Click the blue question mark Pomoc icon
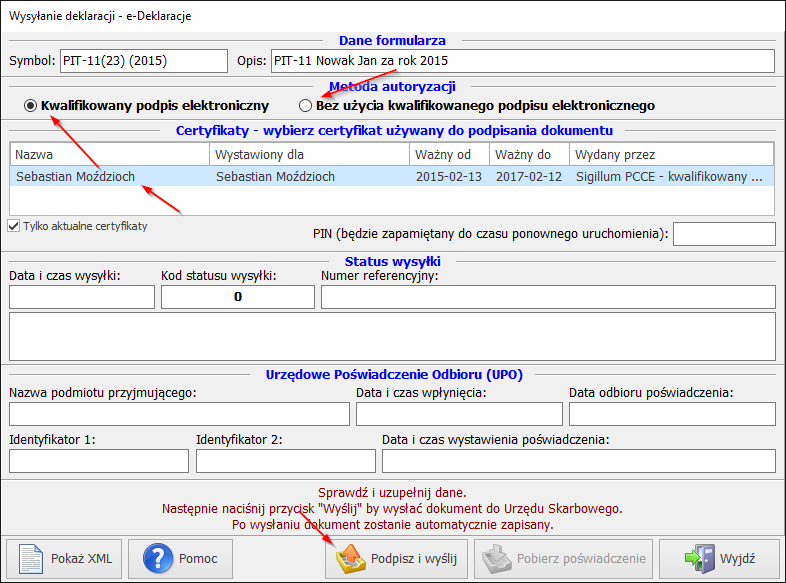Viewport: 786px width, 583px height. (x=159, y=558)
